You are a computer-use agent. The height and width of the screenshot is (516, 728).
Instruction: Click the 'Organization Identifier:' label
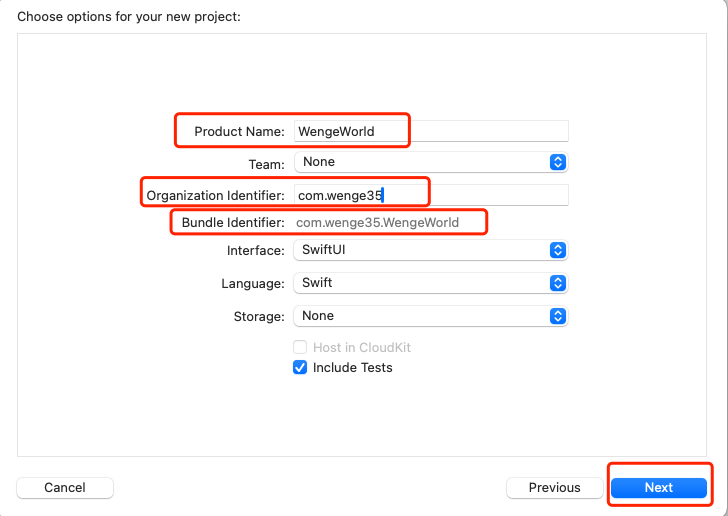click(x=215, y=195)
